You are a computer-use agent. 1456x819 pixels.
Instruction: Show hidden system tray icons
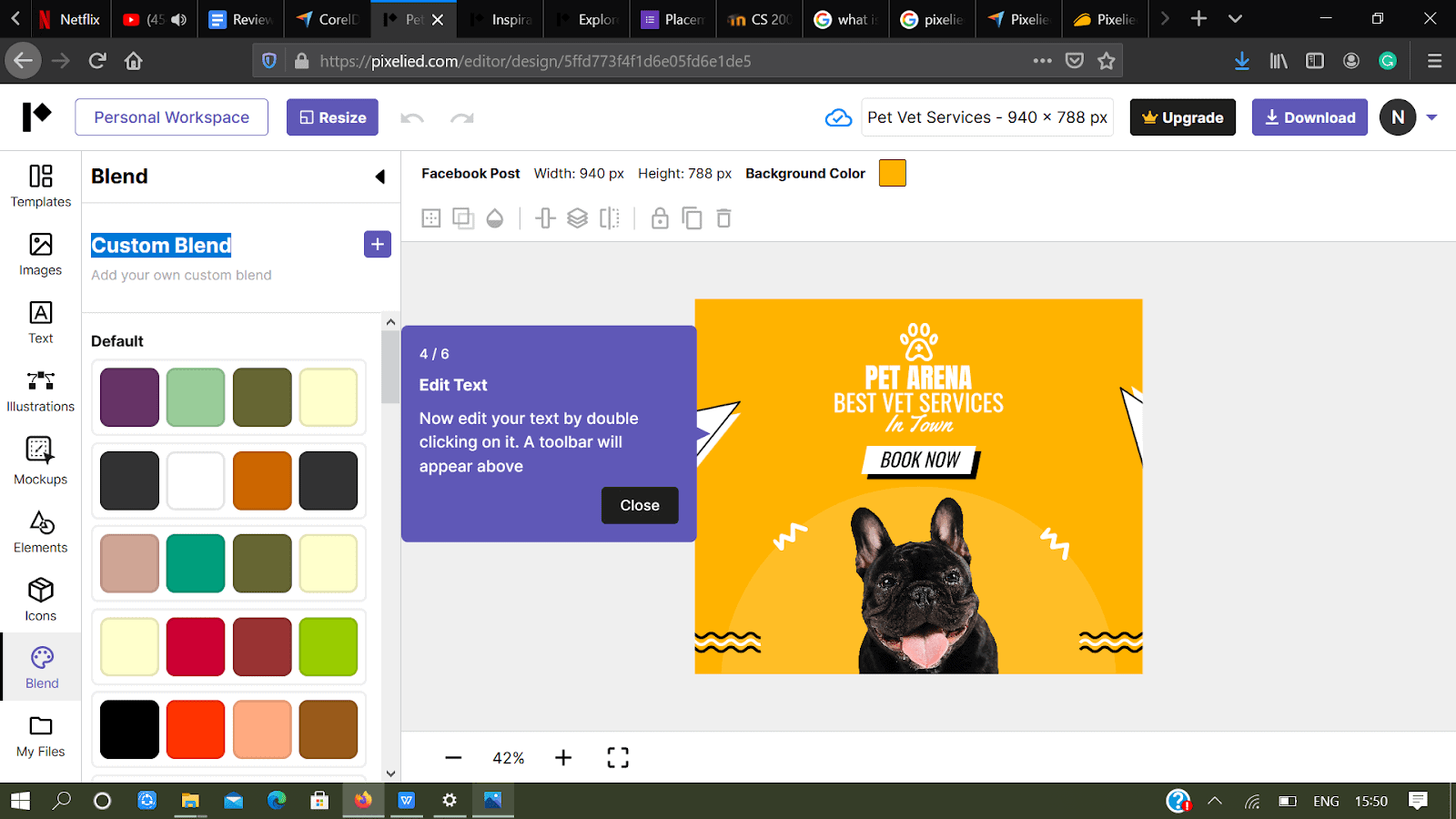tap(1215, 801)
